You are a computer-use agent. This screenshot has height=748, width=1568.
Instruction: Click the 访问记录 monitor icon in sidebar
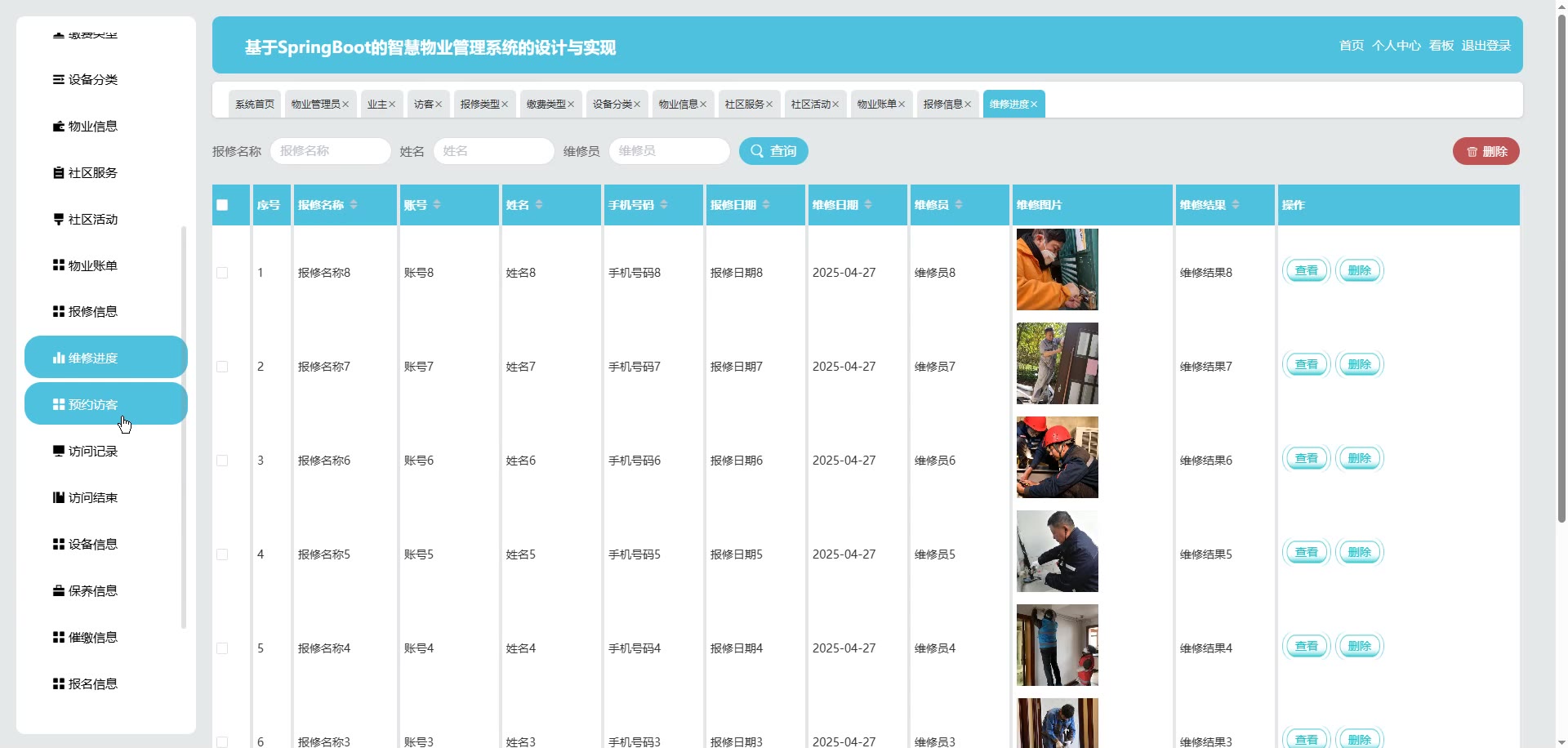(58, 451)
